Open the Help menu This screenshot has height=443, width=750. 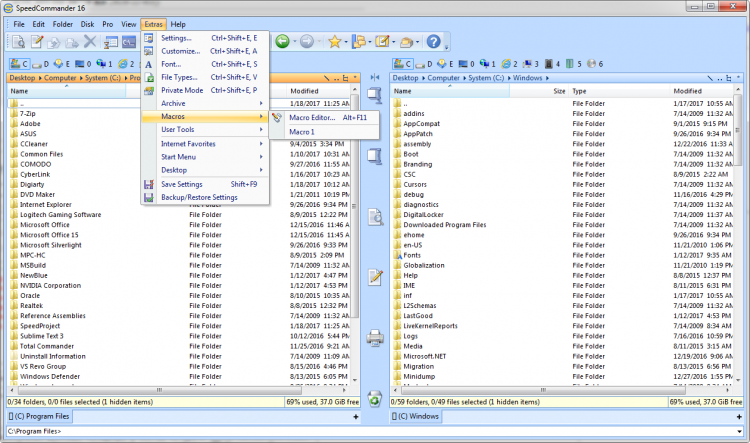[x=178, y=24]
